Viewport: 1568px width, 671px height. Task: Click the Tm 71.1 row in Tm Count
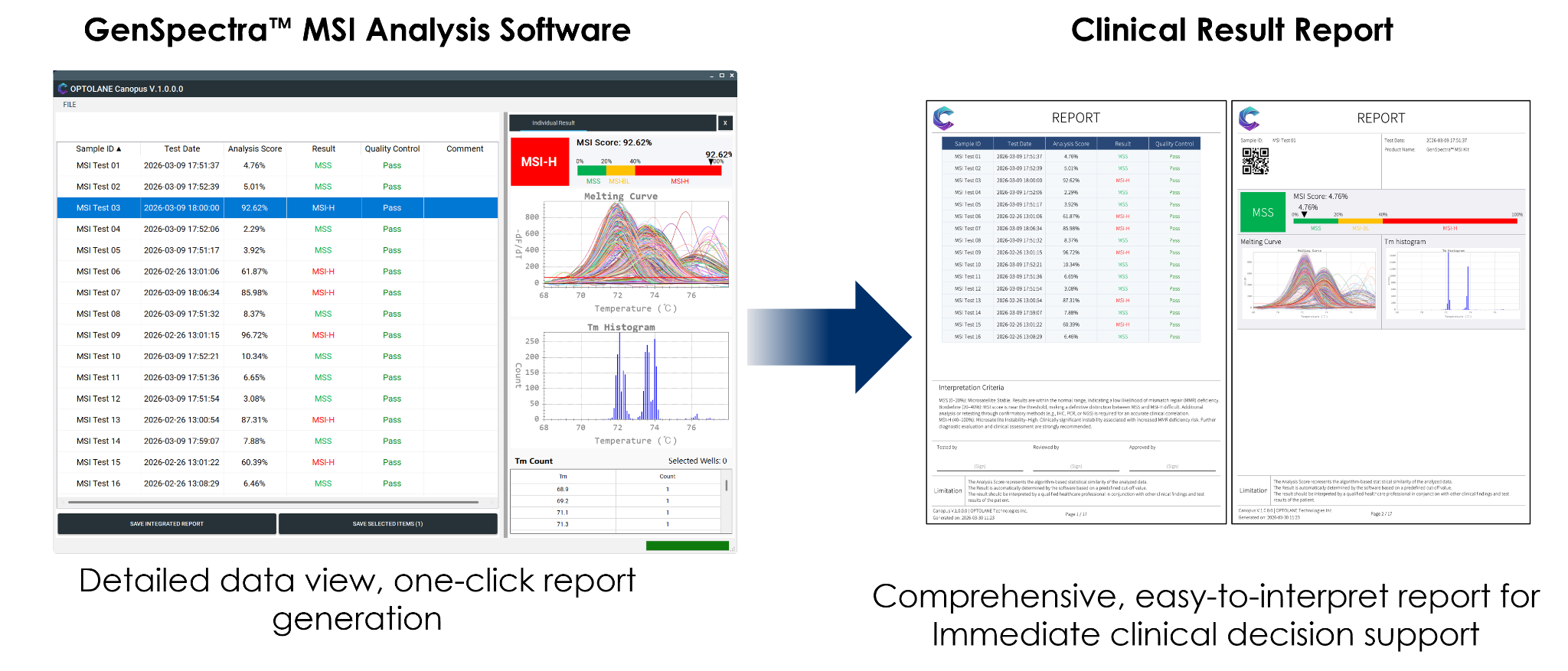point(616,513)
